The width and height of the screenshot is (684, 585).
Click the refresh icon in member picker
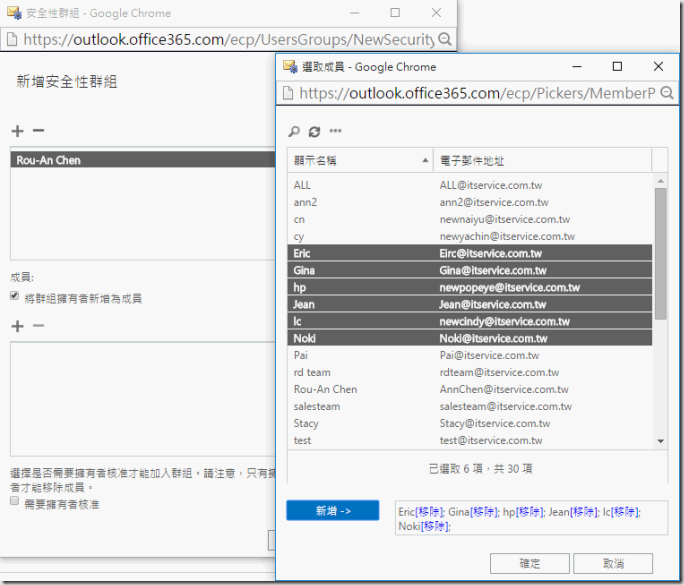[x=314, y=131]
